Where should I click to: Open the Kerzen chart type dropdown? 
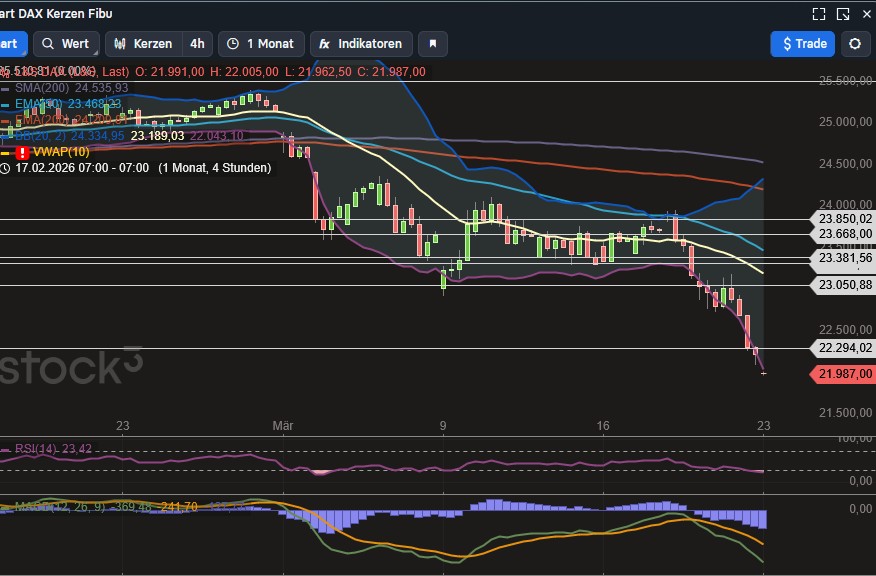[143, 44]
